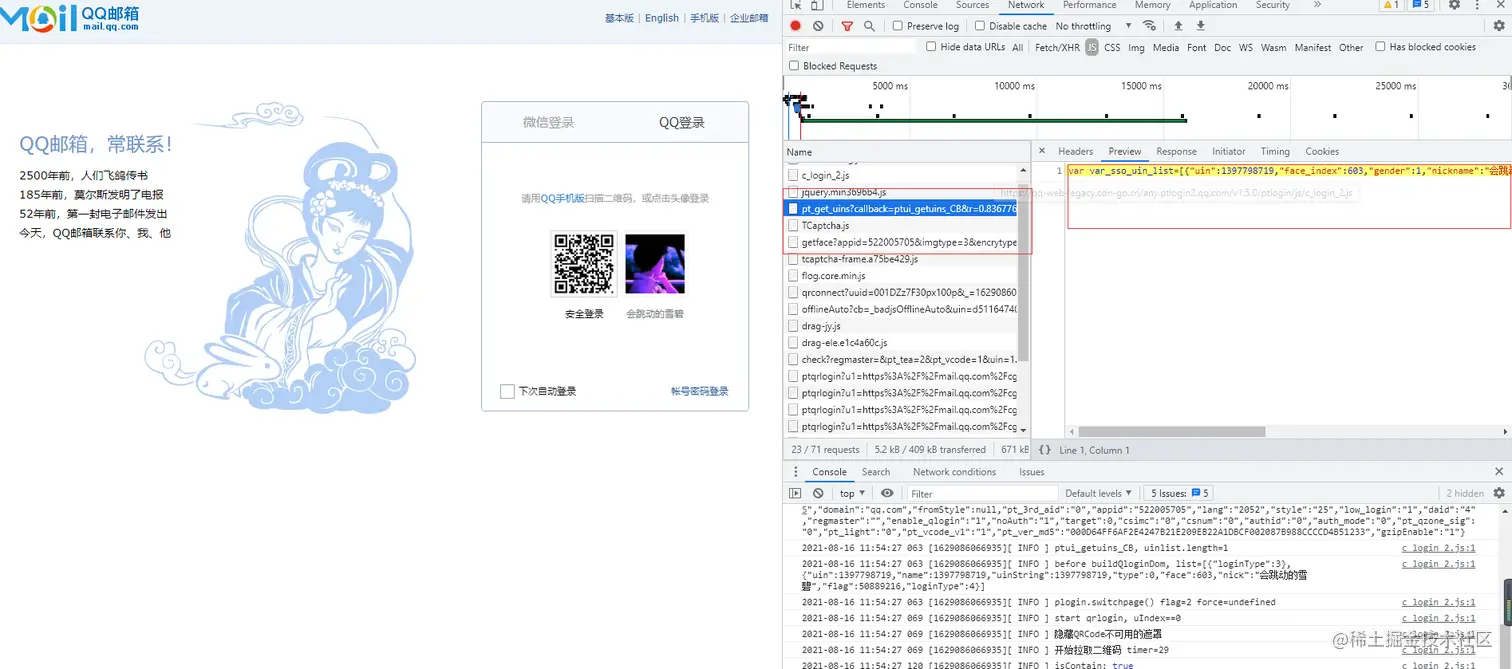This screenshot has height=669, width=1512.
Task: Open network search magnifier
Action: pos(869,26)
